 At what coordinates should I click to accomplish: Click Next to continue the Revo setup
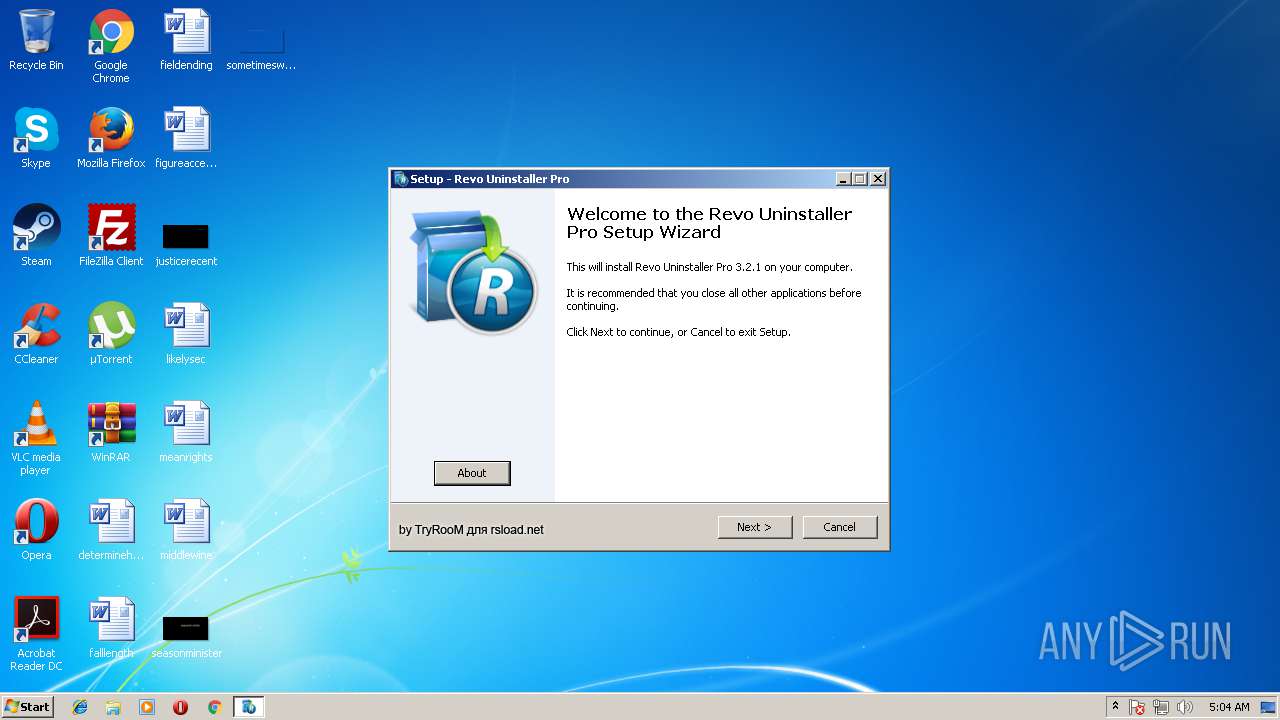click(x=755, y=527)
